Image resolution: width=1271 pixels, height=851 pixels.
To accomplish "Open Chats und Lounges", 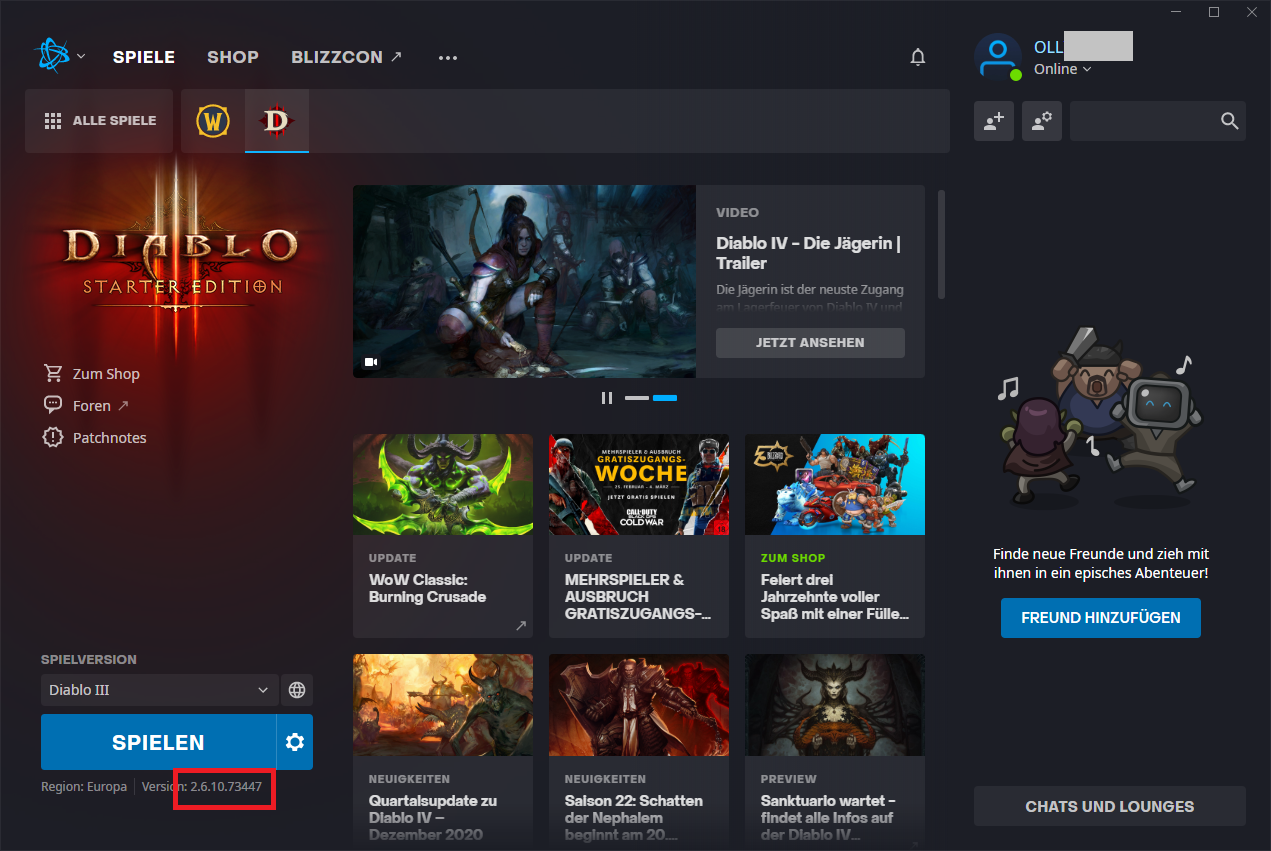I will tap(1110, 806).
